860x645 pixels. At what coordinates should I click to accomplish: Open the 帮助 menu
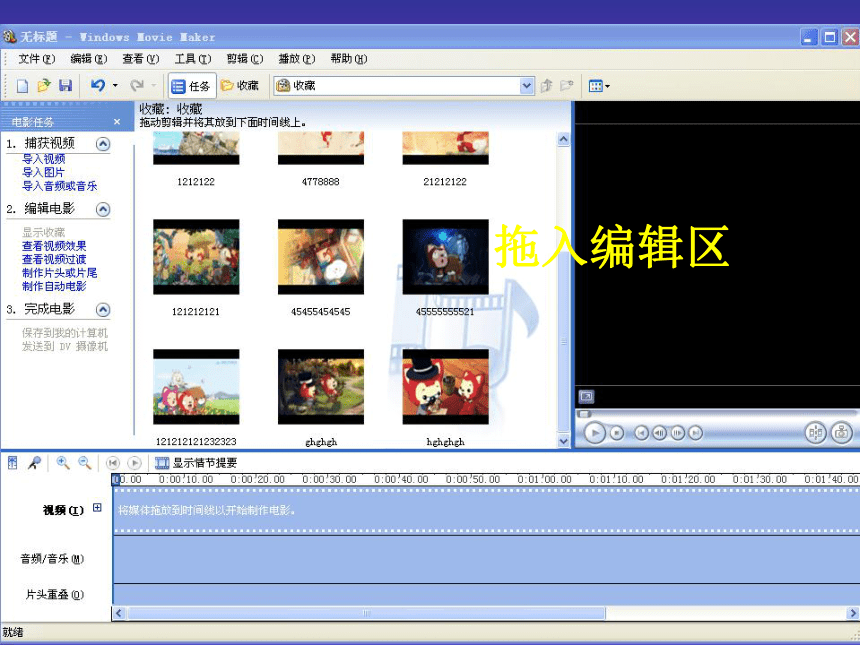(349, 59)
